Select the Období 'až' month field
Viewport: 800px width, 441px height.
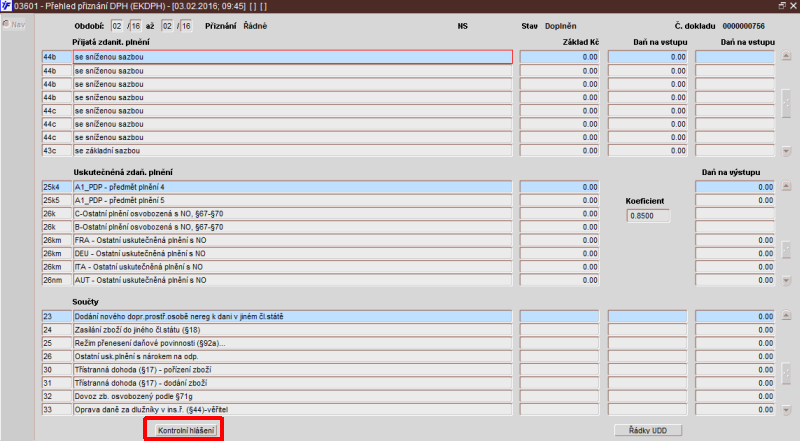pyautogui.click(x=167, y=26)
